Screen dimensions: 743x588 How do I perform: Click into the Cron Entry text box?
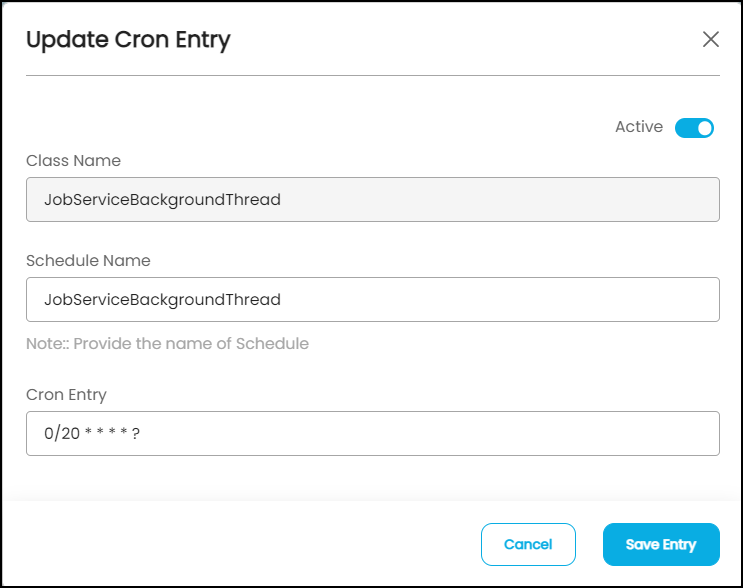click(372, 433)
